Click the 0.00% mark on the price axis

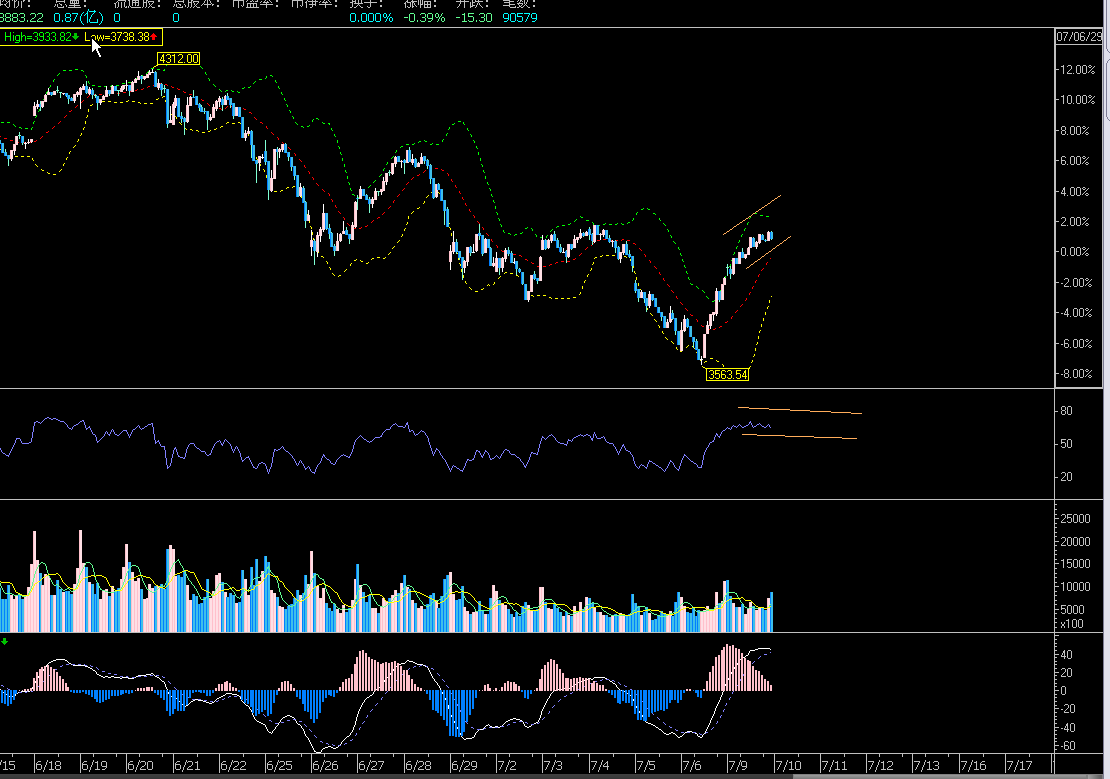[1074, 251]
